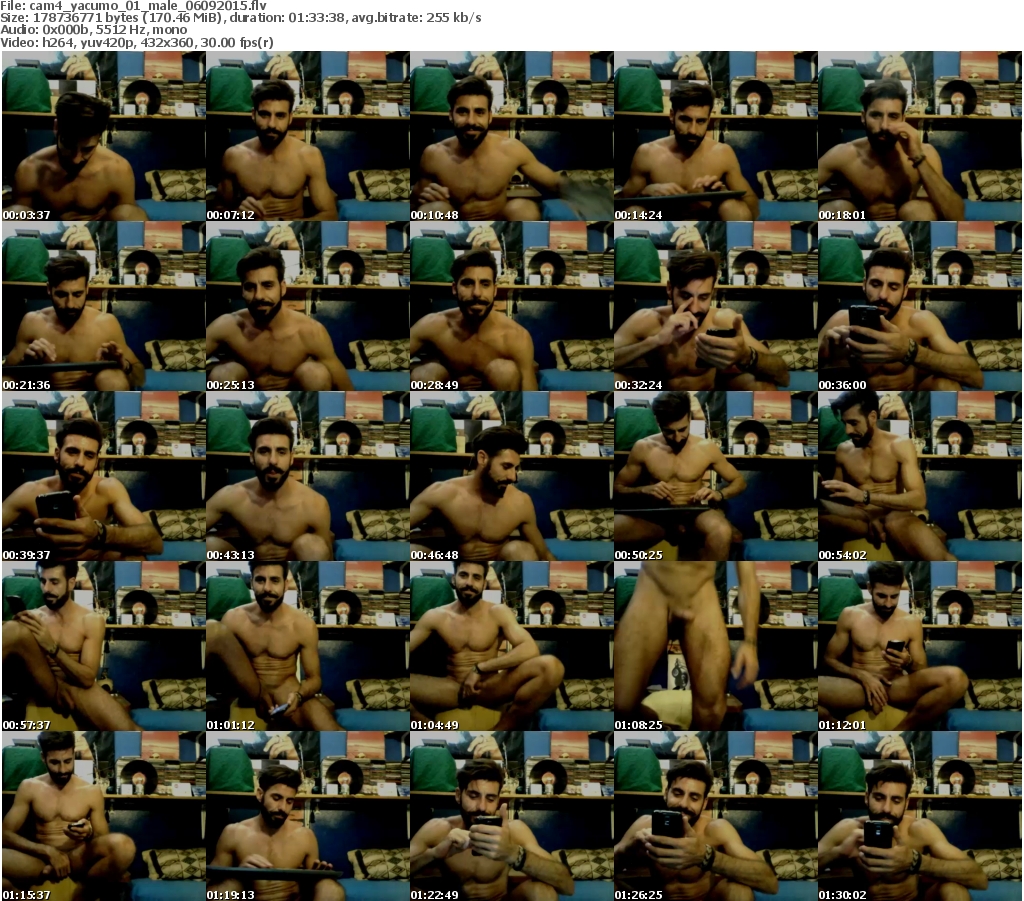
Task: Pick the thumbnail with timestamp 01:04:49
Action: [x=511, y=646]
